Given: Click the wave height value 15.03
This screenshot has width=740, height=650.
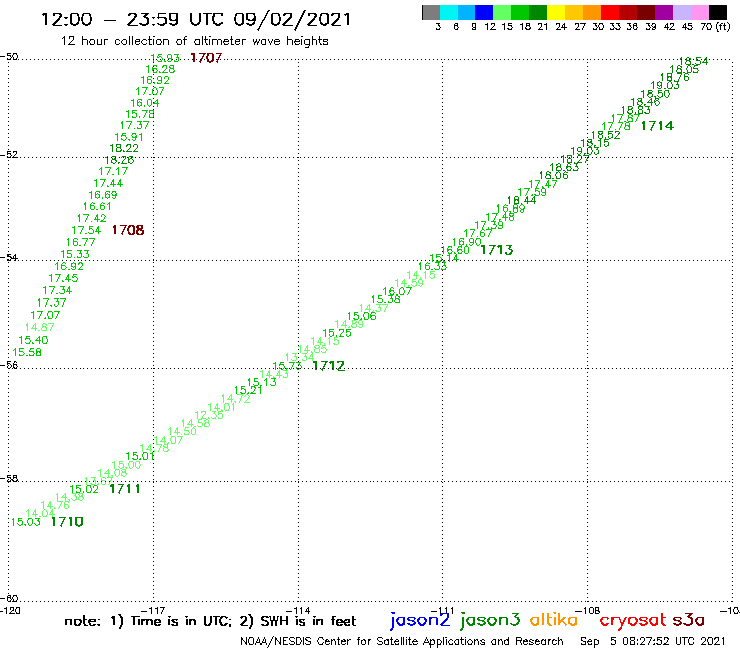Looking at the screenshot, I should coord(25,522).
